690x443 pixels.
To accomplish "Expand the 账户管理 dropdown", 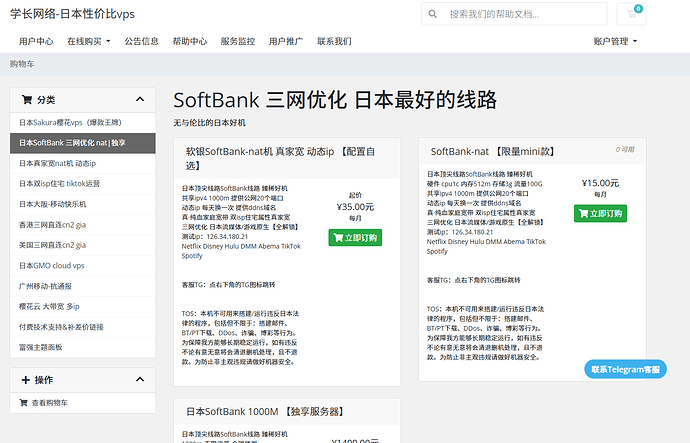I will pos(615,41).
